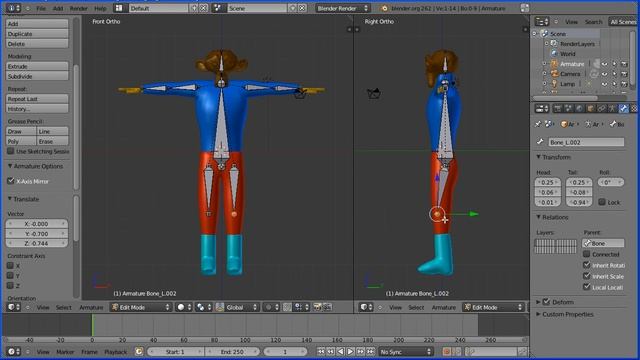Open the left viewport Edit Mode dropdown
Image resolution: width=640 pixels, height=360 pixels.
coord(141,307)
